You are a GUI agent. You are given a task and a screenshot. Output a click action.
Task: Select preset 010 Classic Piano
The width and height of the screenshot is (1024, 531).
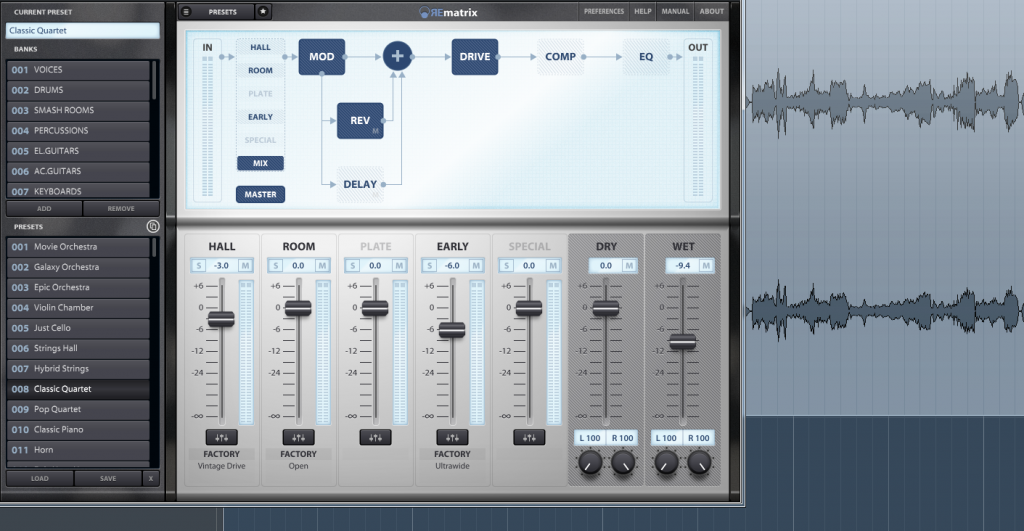pos(78,430)
